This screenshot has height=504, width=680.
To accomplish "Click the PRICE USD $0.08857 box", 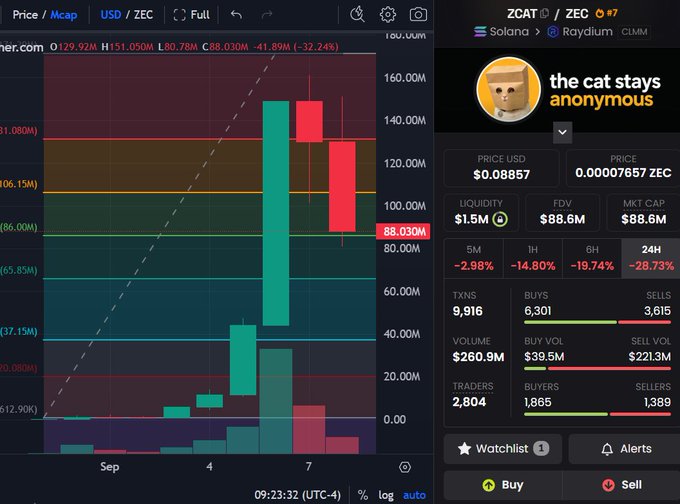I will click(x=501, y=168).
